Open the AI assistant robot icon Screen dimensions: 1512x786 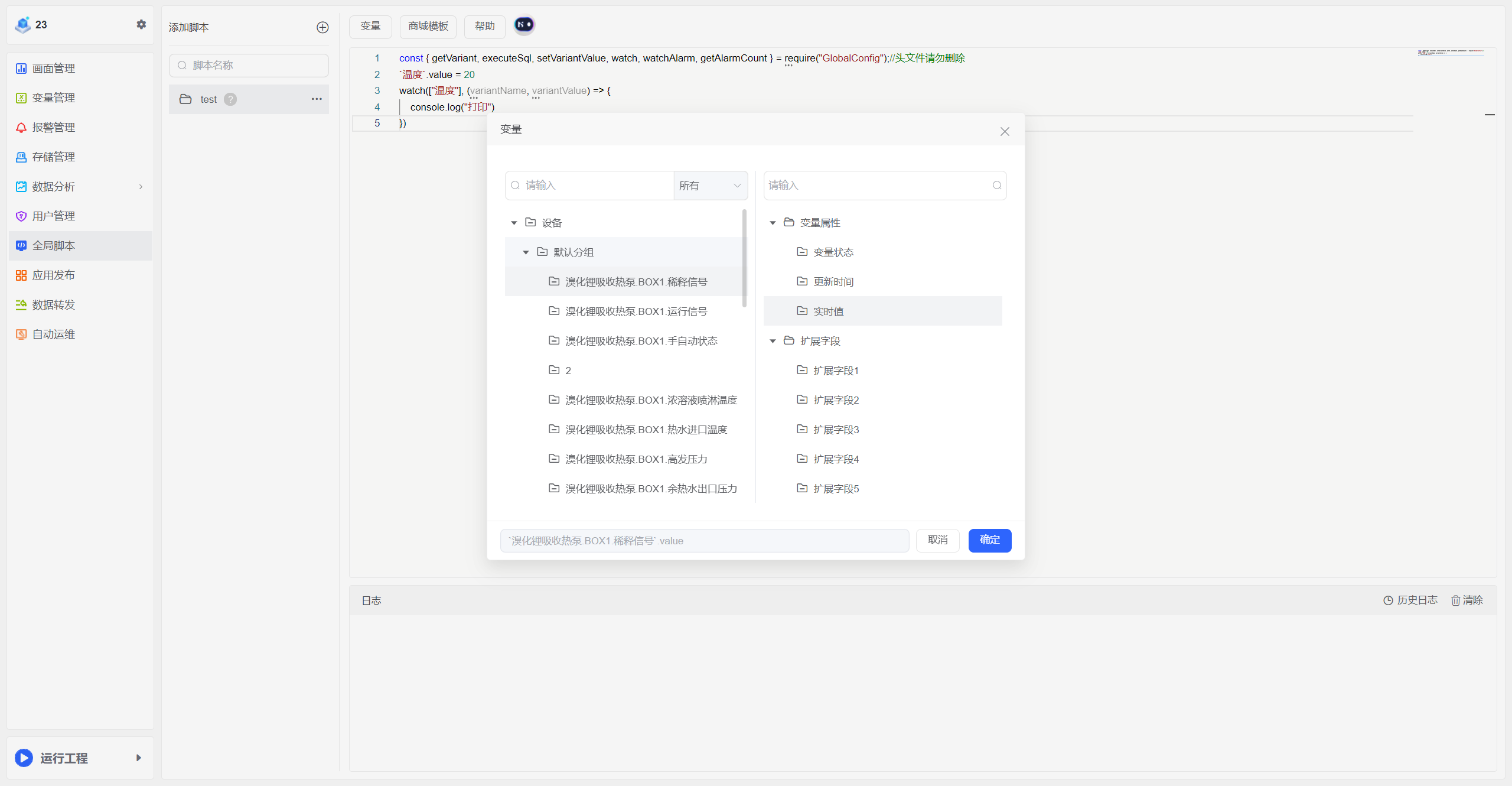pyautogui.click(x=524, y=25)
